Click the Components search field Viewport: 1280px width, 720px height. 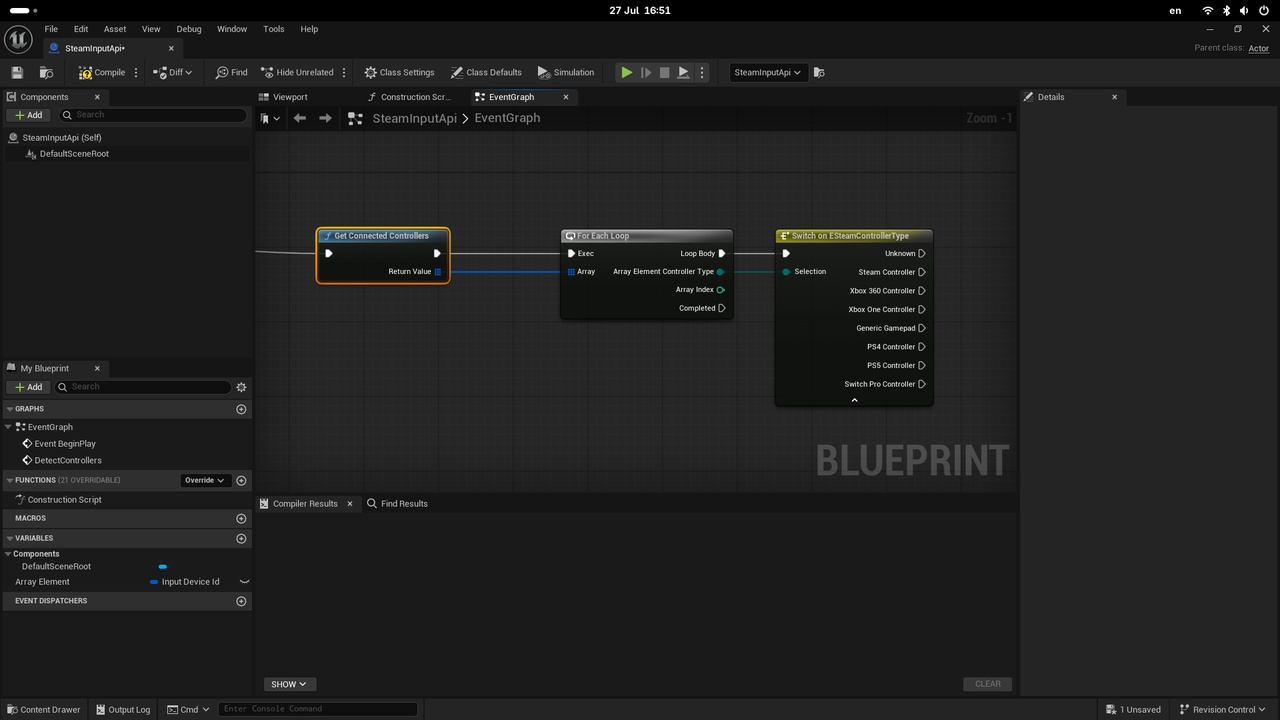(151, 115)
